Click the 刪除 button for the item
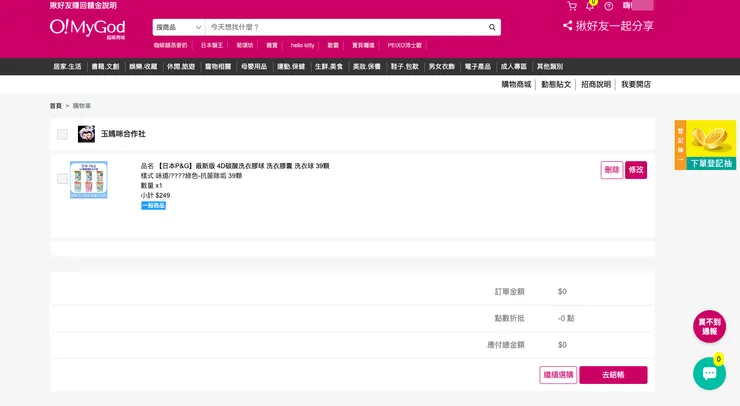The height and width of the screenshot is (406, 740). click(612, 170)
